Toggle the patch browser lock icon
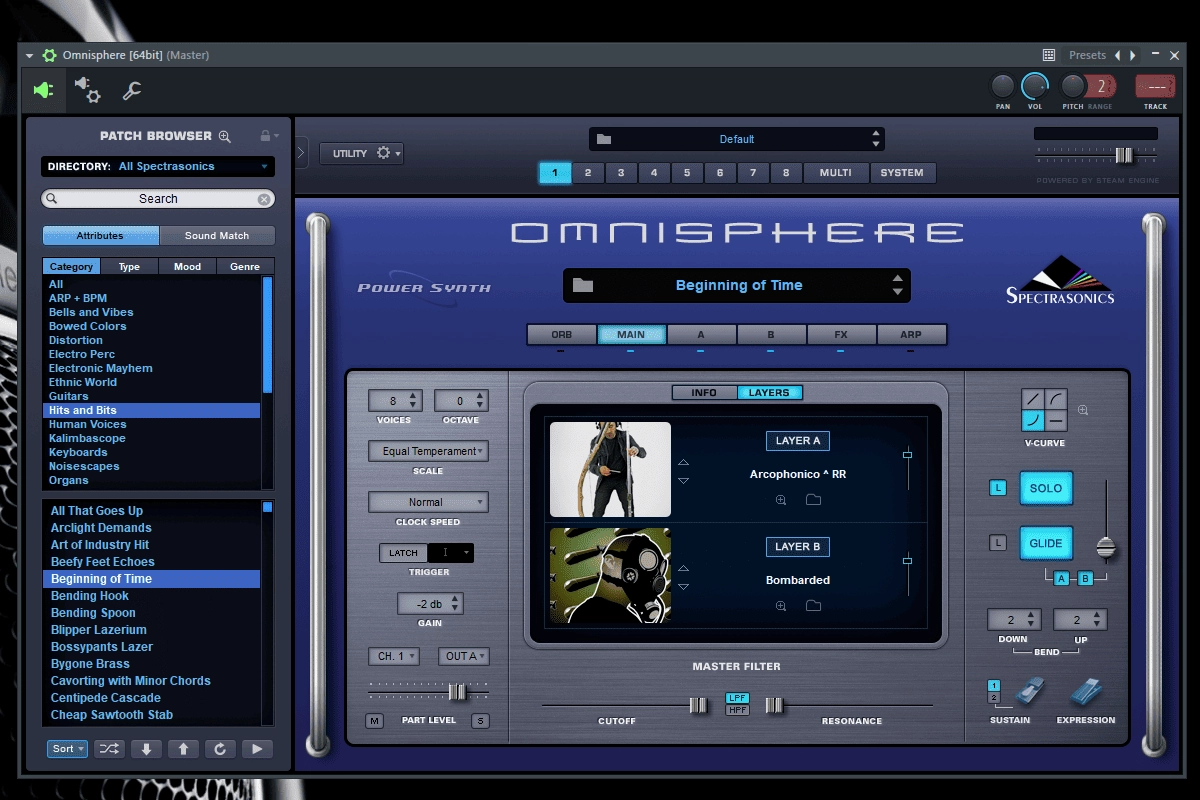The image size is (1200, 800). (x=266, y=136)
